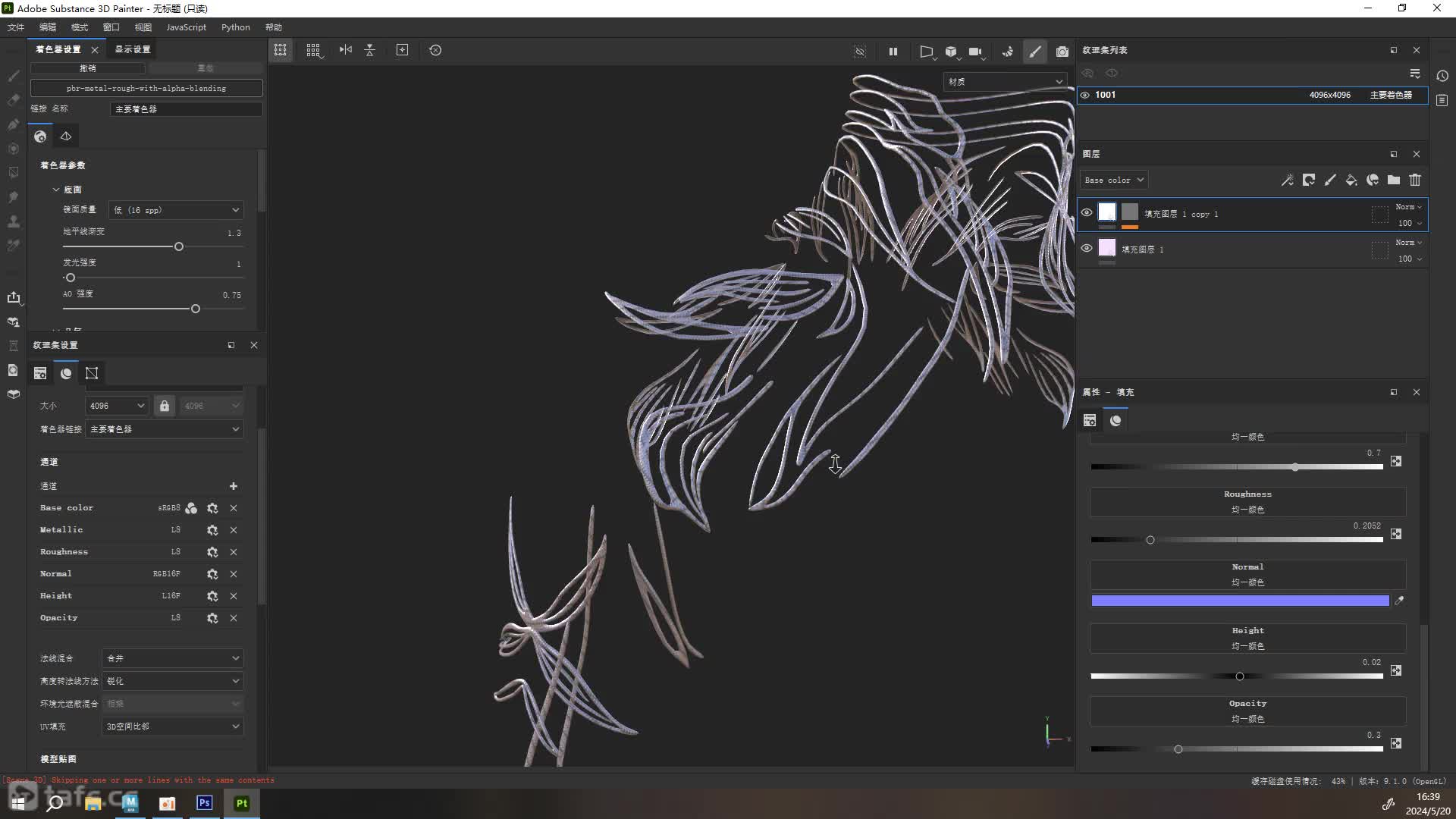Open the camera settings icon in viewport toolbar
Viewport: 1456px width, 819px height.
click(x=976, y=52)
